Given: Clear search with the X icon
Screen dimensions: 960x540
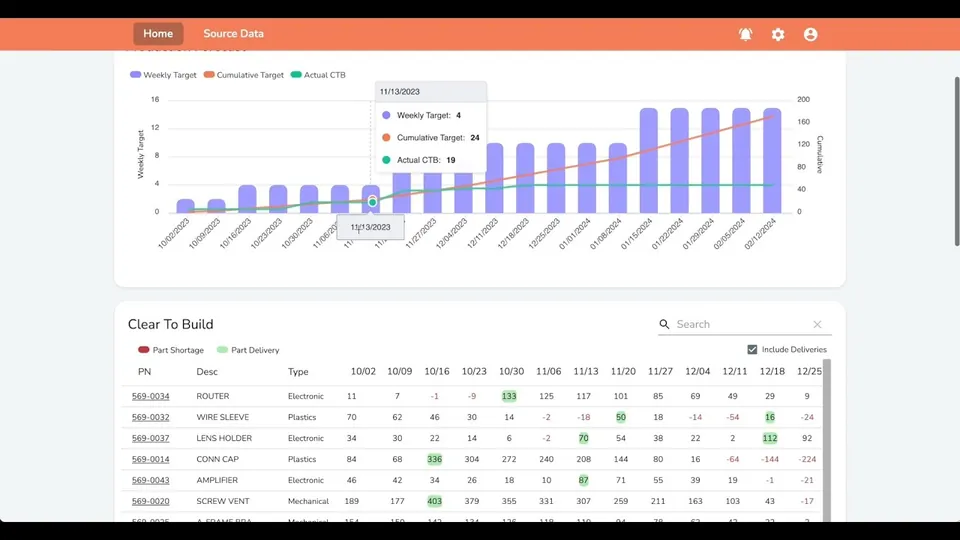Looking at the screenshot, I should point(817,324).
